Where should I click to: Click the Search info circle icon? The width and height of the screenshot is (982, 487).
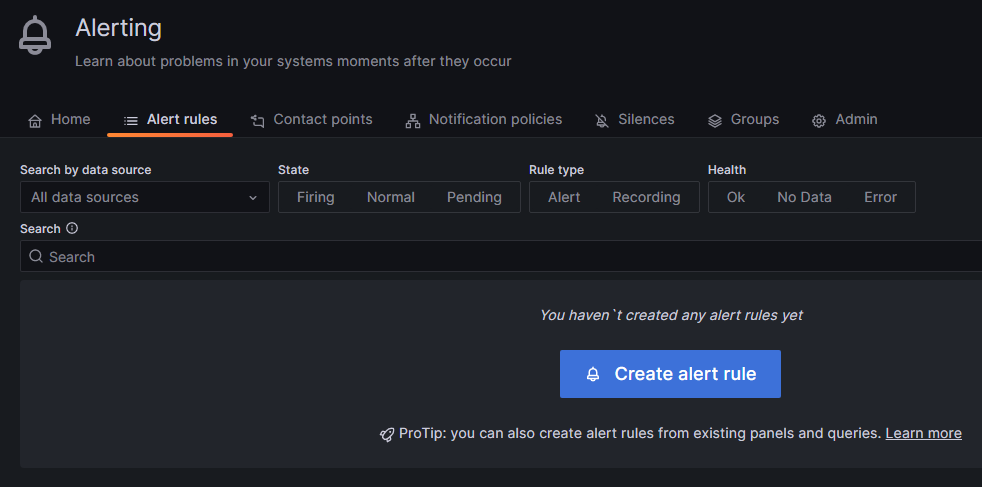72,228
